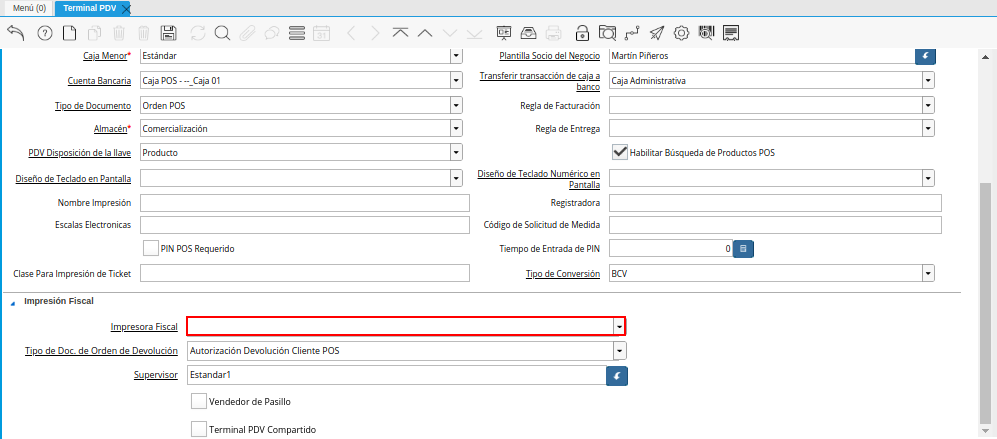
Task: Collapse the Impresión Fiscal section
Action: coord(13,303)
